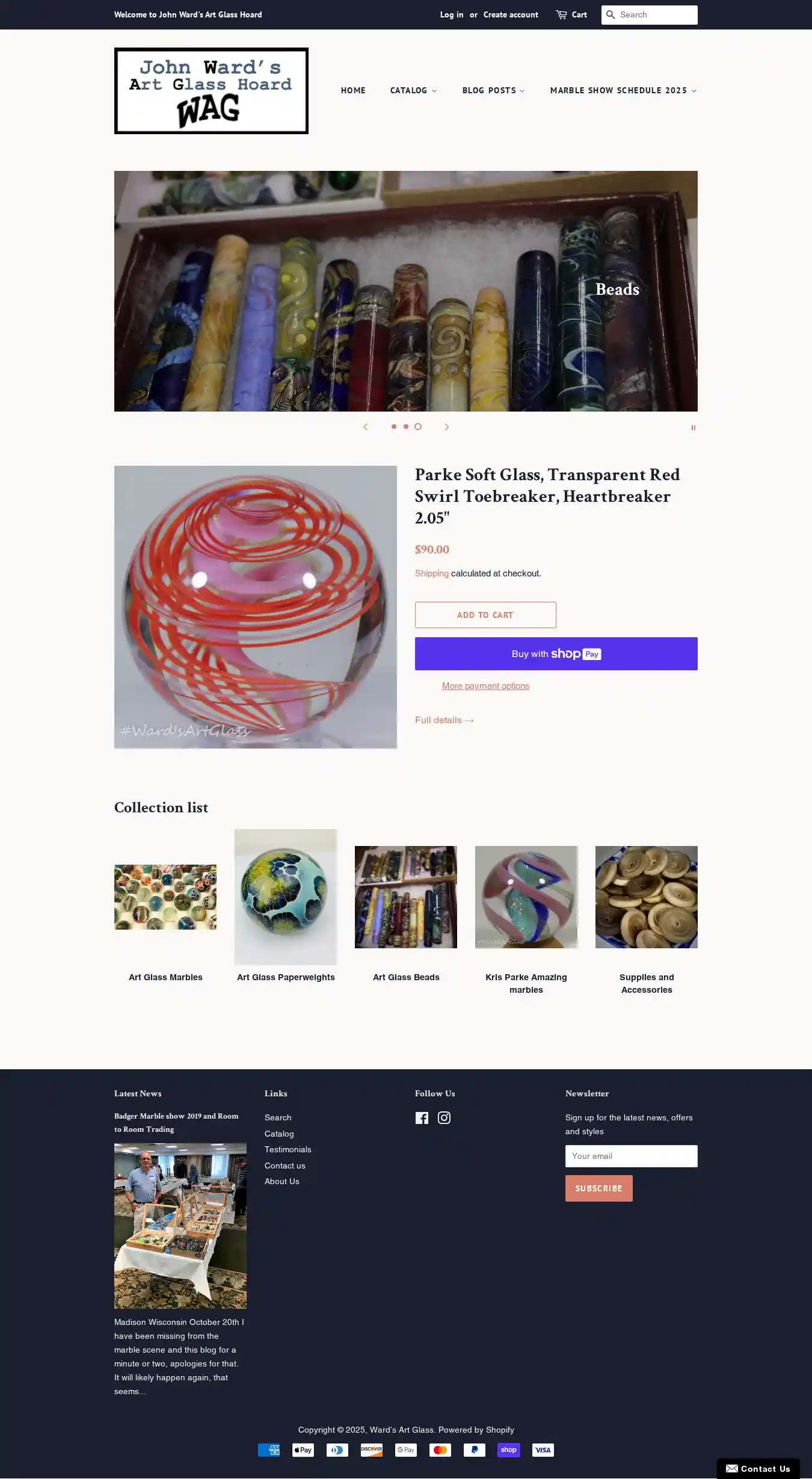Image resolution: width=812 pixels, height=1479 pixels.
Task: Click the Contact Us envelope widget
Action: [x=758, y=1469]
